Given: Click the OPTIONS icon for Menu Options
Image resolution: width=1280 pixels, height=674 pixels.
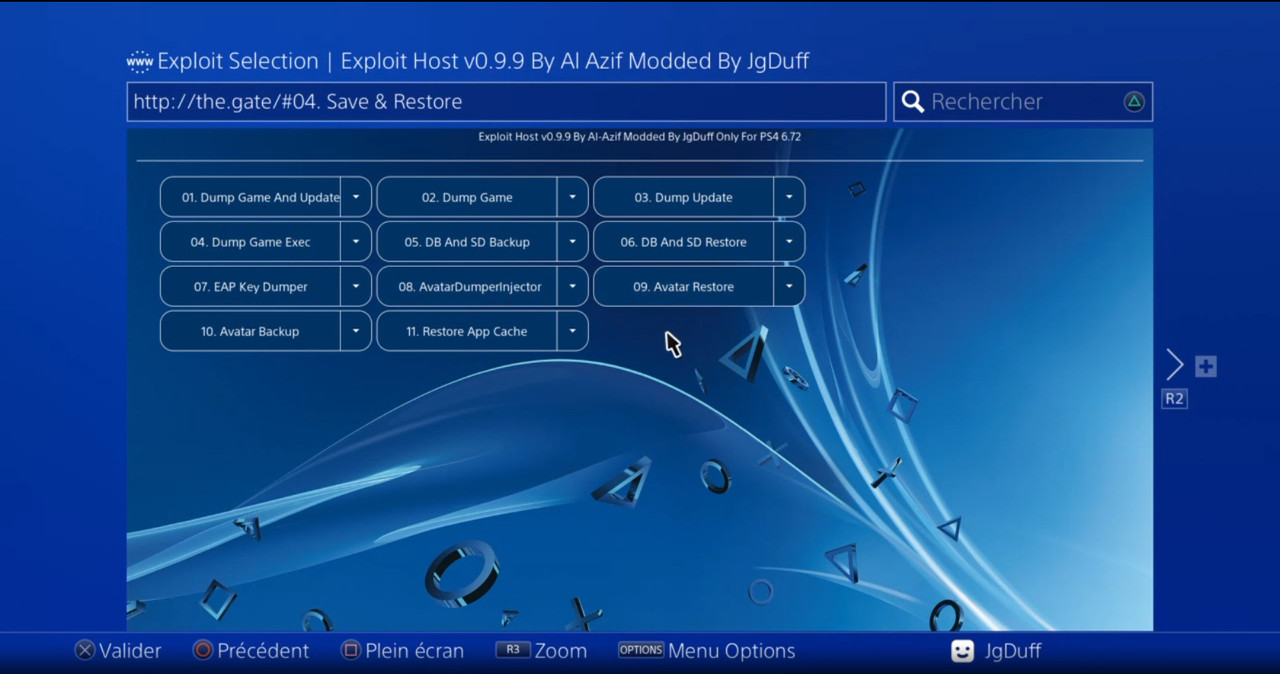Looking at the screenshot, I should click(641, 650).
